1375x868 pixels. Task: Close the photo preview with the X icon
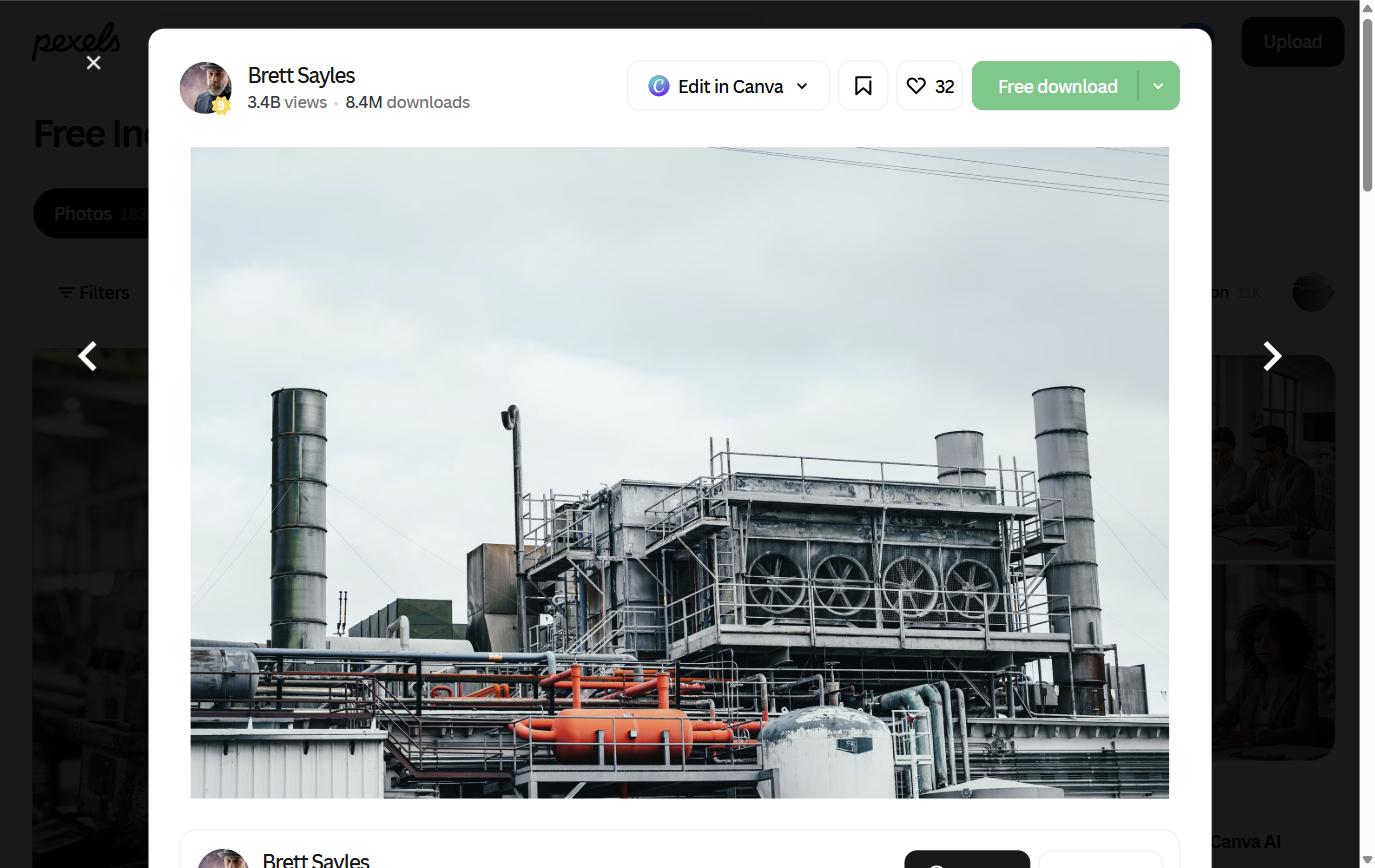coord(93,63)
